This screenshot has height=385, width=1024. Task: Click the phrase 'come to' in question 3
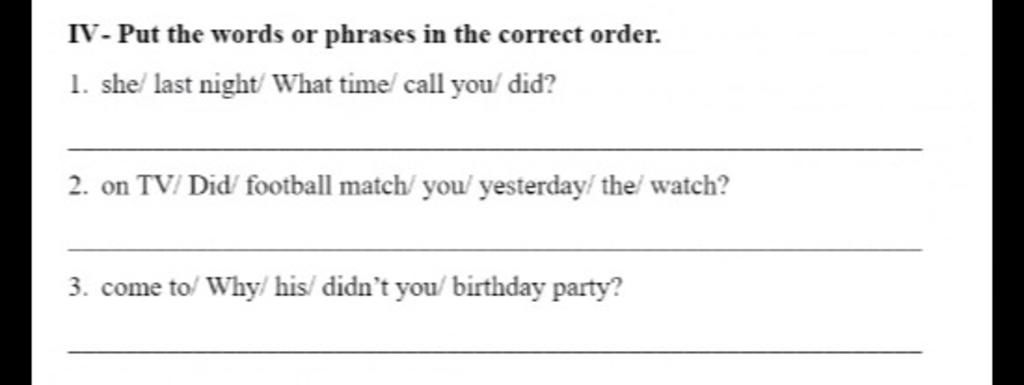tap(144, 288)
